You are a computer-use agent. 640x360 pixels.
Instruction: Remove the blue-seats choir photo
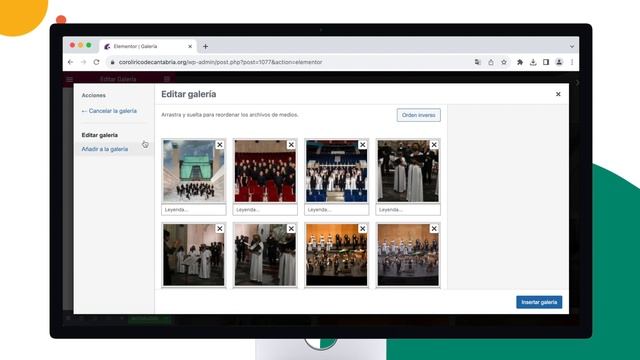[x=362, y=144]
